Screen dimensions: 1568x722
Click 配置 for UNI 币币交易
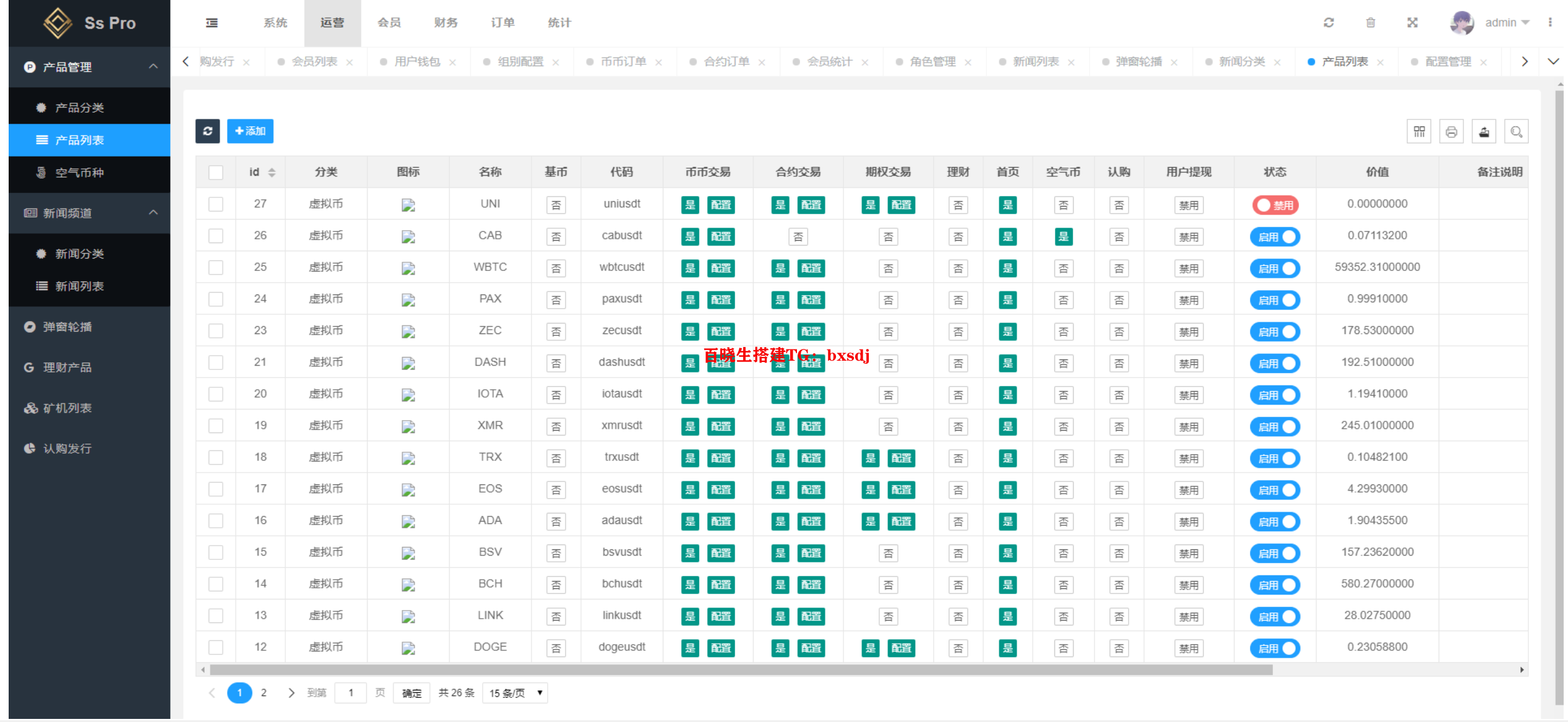(721, 205)
